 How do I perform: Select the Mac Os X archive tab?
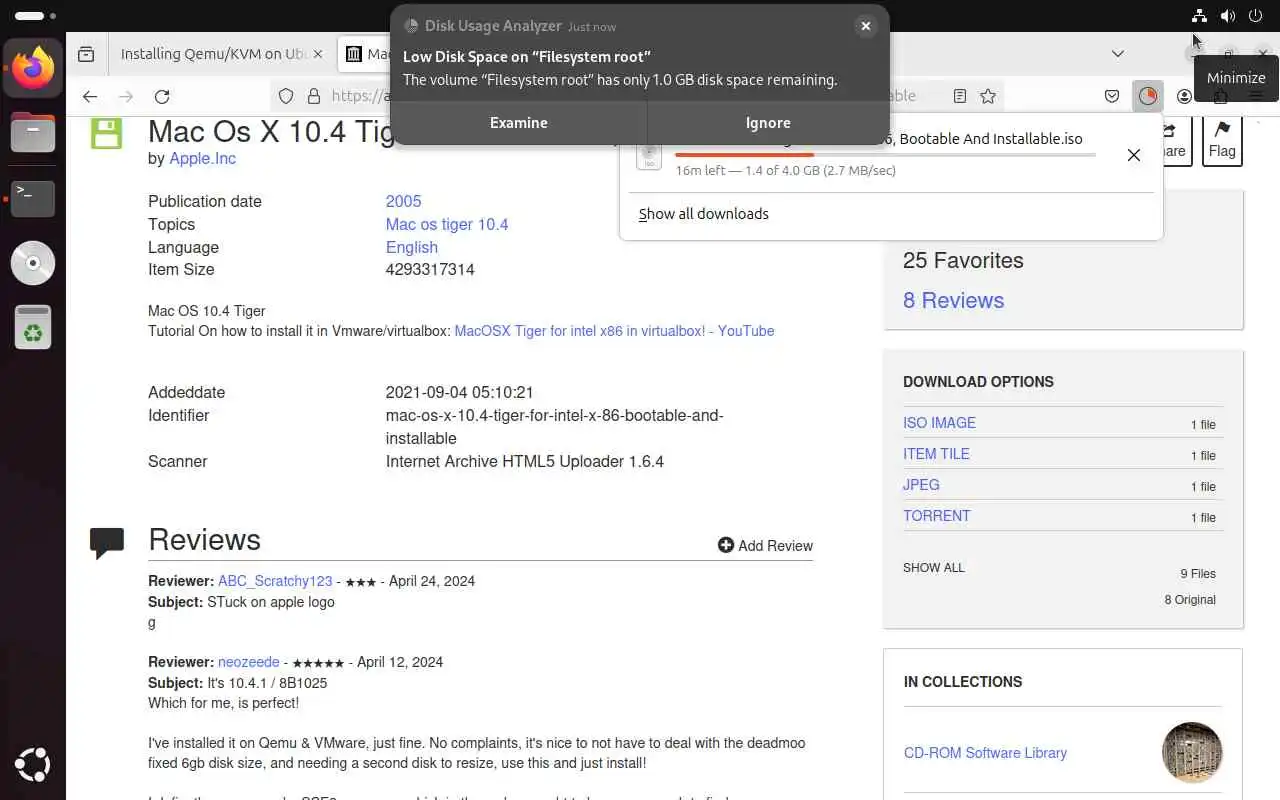[366, 54]
